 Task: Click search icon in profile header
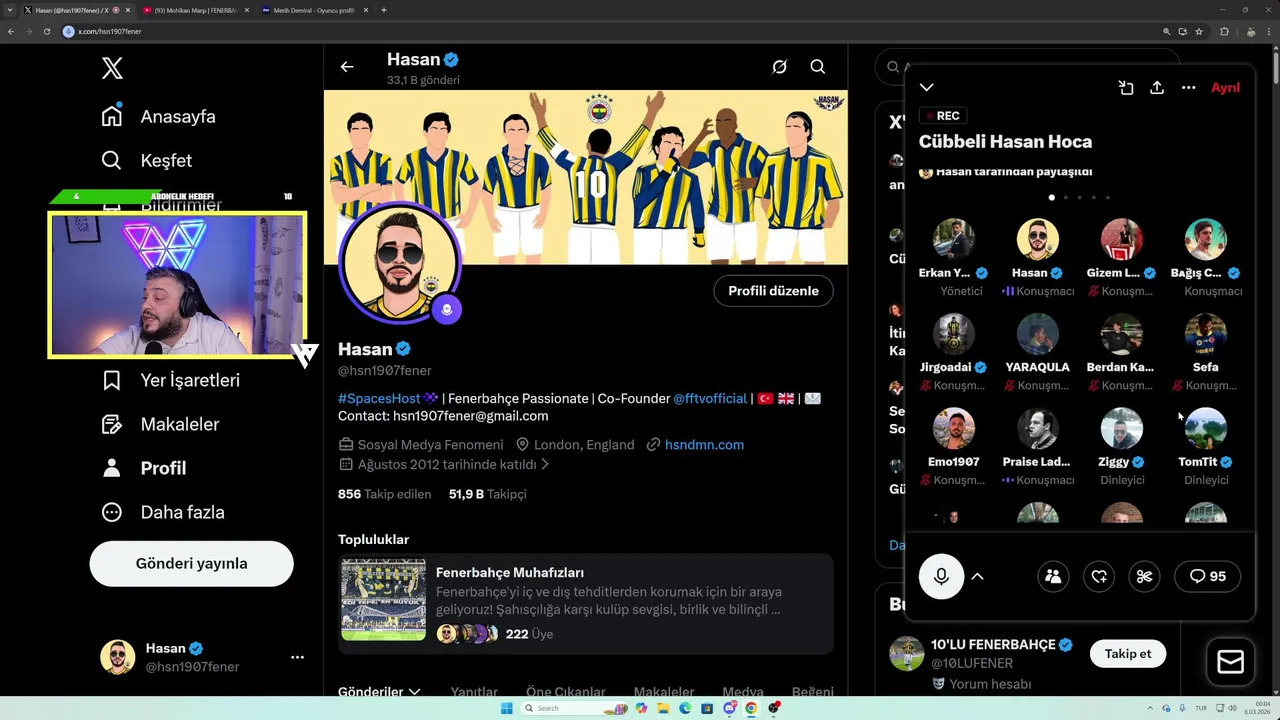(818, 67)
